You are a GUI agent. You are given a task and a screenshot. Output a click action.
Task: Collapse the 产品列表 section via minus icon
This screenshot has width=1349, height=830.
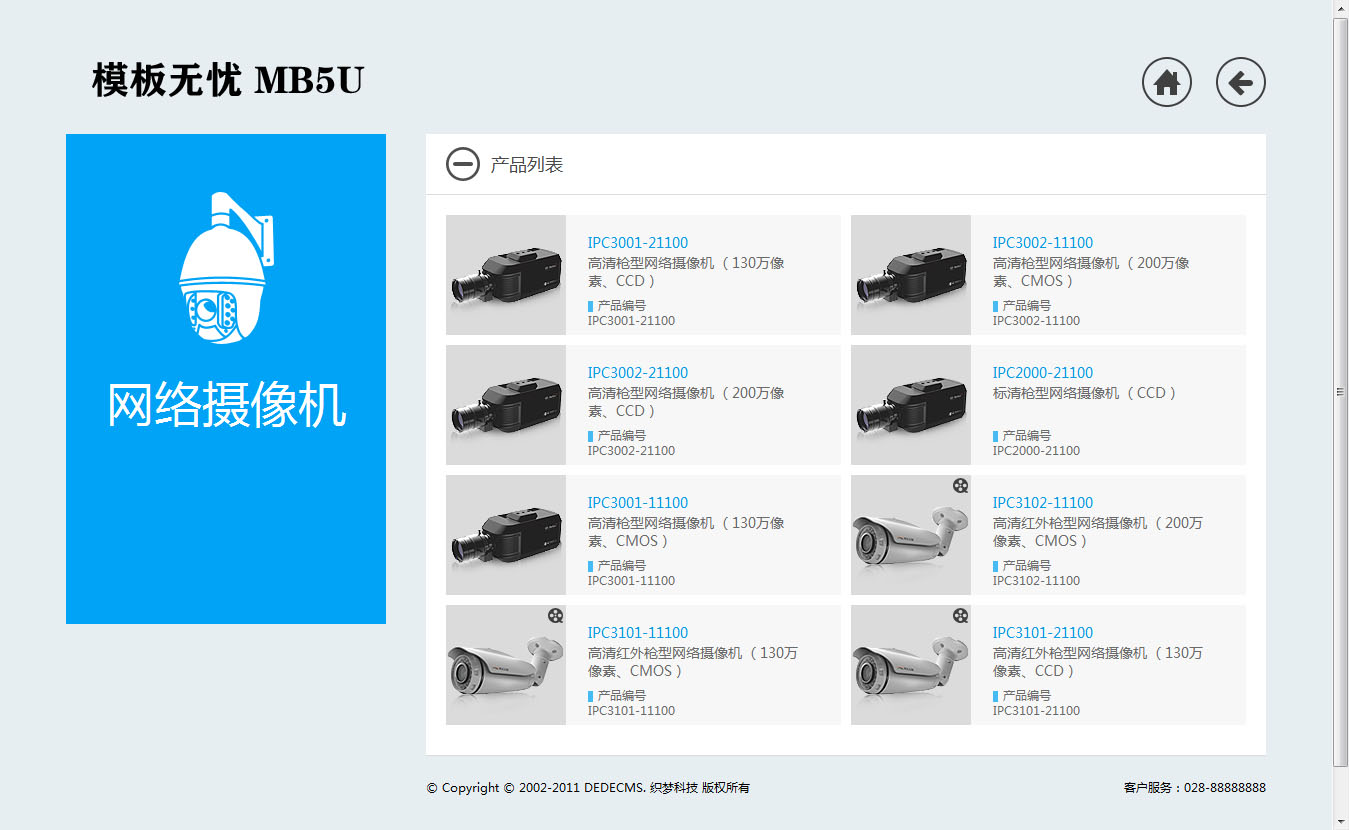pos(462,164)
